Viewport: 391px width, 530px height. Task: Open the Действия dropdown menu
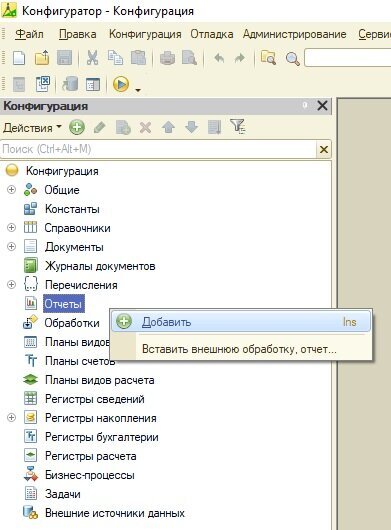click(32, 128)
